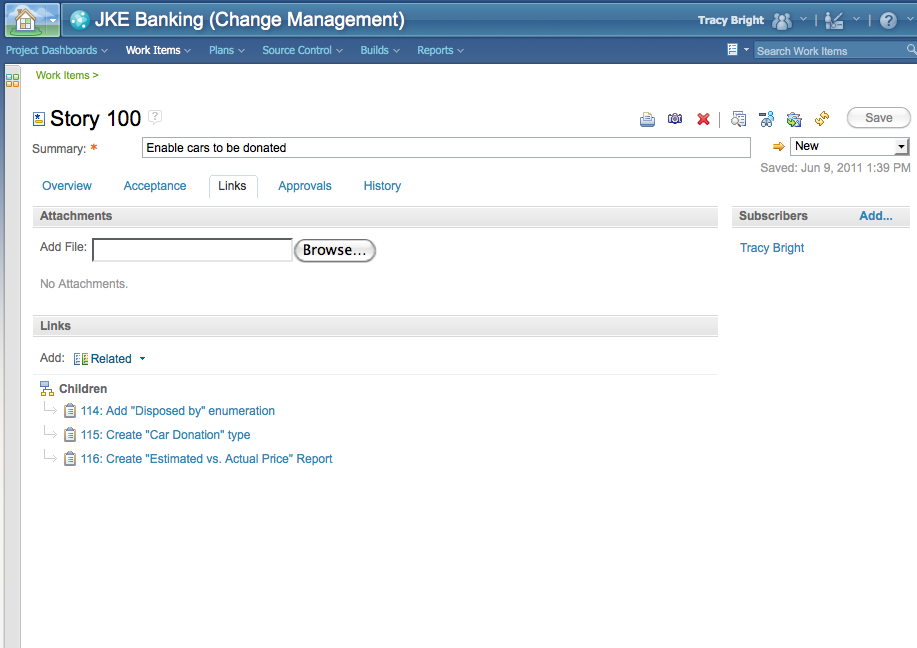Click the find potential duplicates binoculars icon
This screenshot has height=648, width=917.
tap(767, 119)
